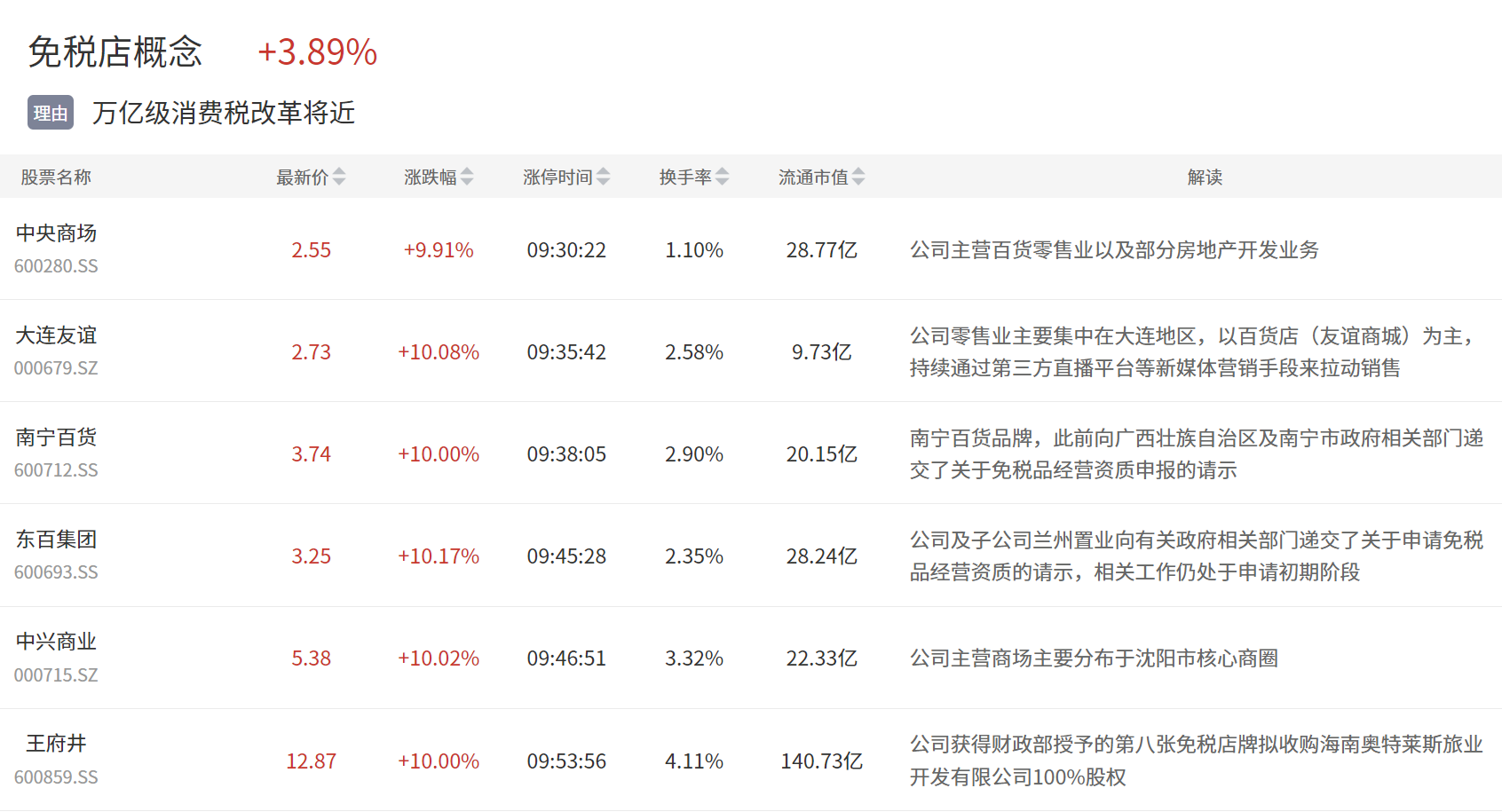1502x812 pixels.
Task: Sort by 最新价 using its sort arrows
Action: [x=339, y=177]
